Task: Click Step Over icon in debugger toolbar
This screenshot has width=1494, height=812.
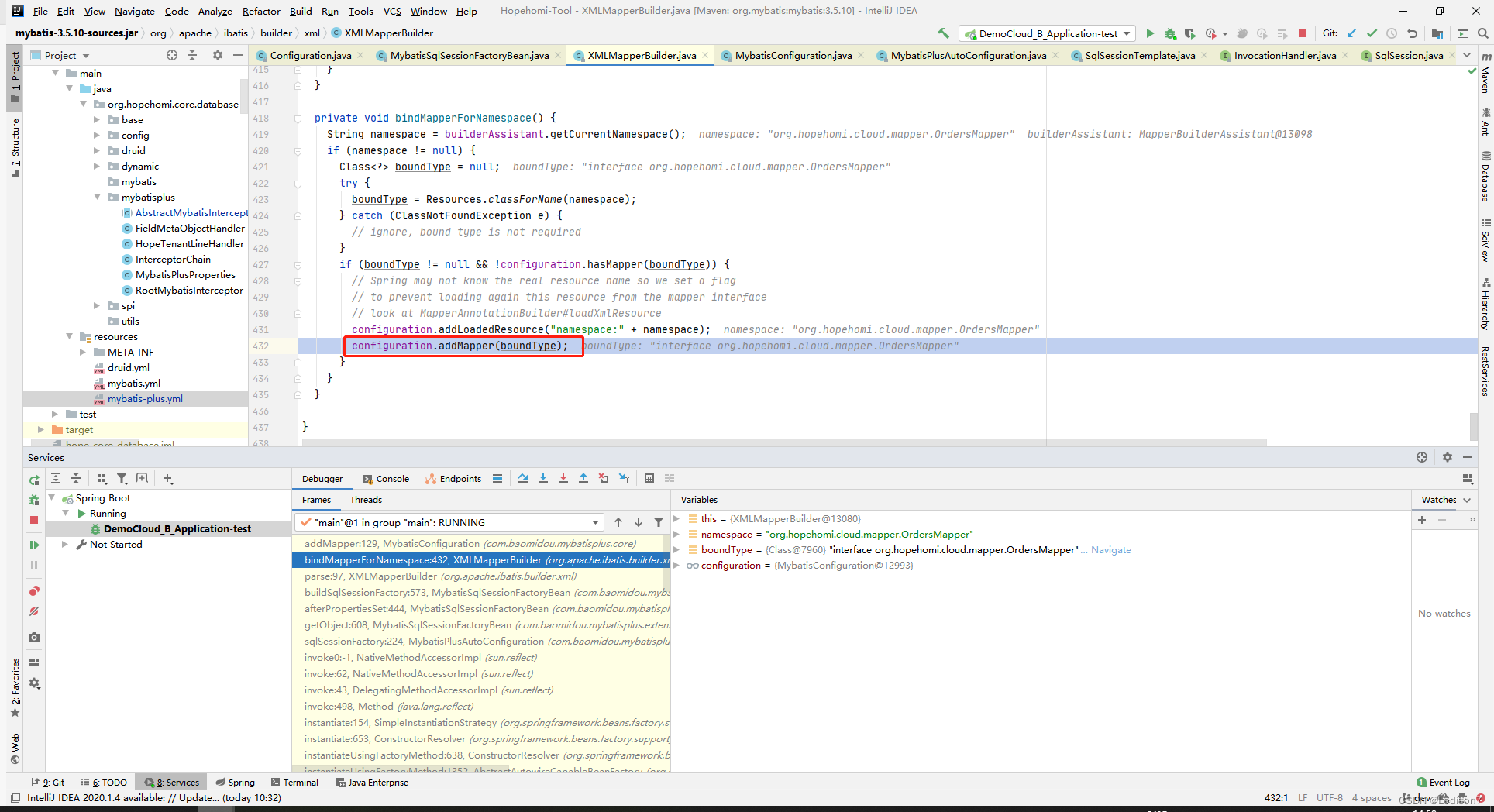Action: tap(523, 478)
